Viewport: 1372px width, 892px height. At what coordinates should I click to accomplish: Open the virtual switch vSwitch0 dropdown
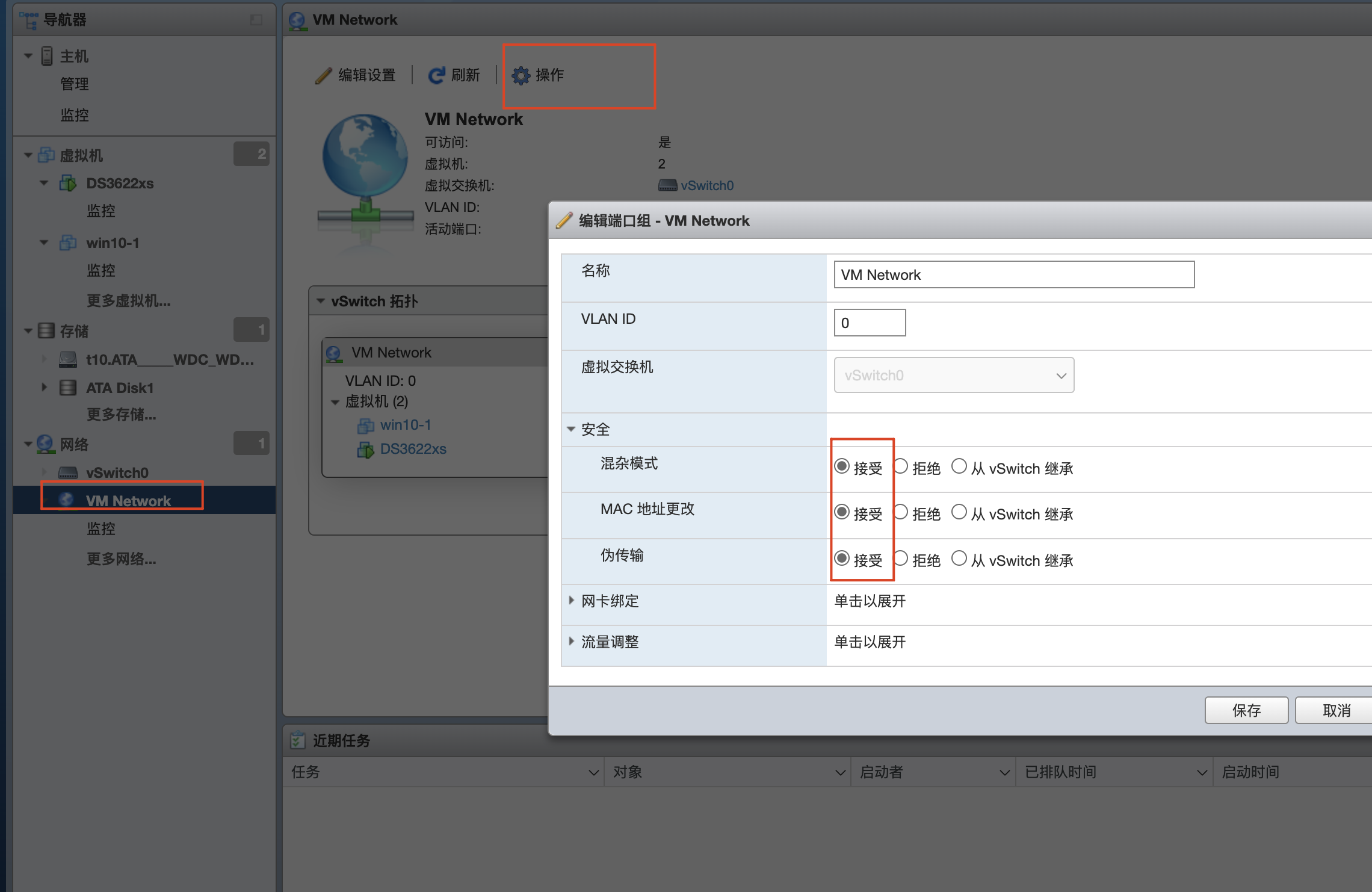[954, 375]
